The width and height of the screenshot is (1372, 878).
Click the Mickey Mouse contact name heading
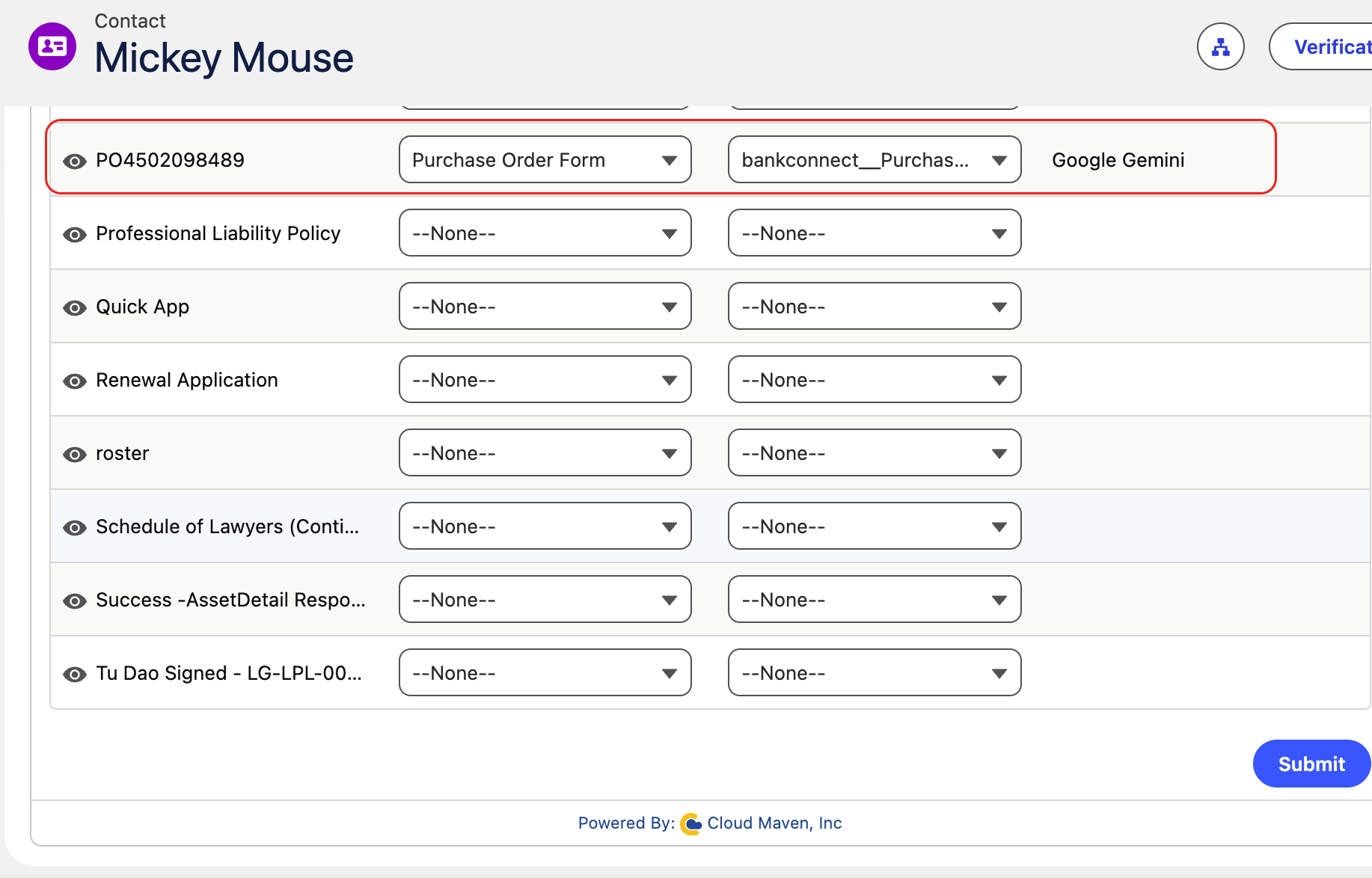224,58
